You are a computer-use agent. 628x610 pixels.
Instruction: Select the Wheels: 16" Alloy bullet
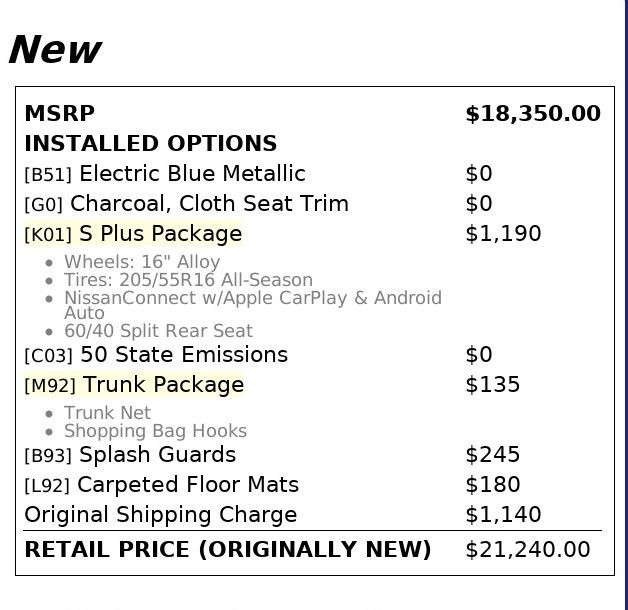pos(142,262)
